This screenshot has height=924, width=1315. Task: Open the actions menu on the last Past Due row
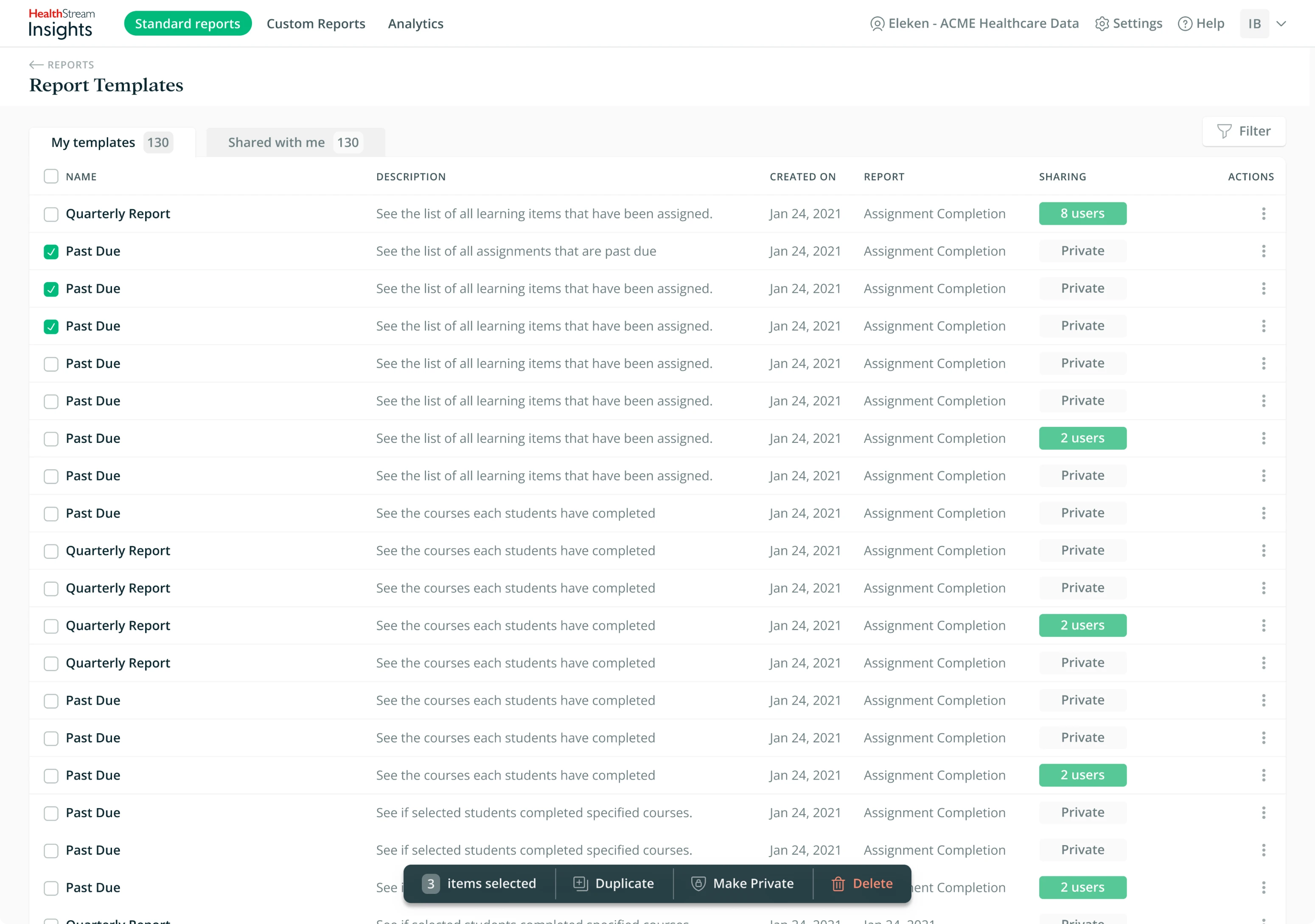(x=1264, y=888)
